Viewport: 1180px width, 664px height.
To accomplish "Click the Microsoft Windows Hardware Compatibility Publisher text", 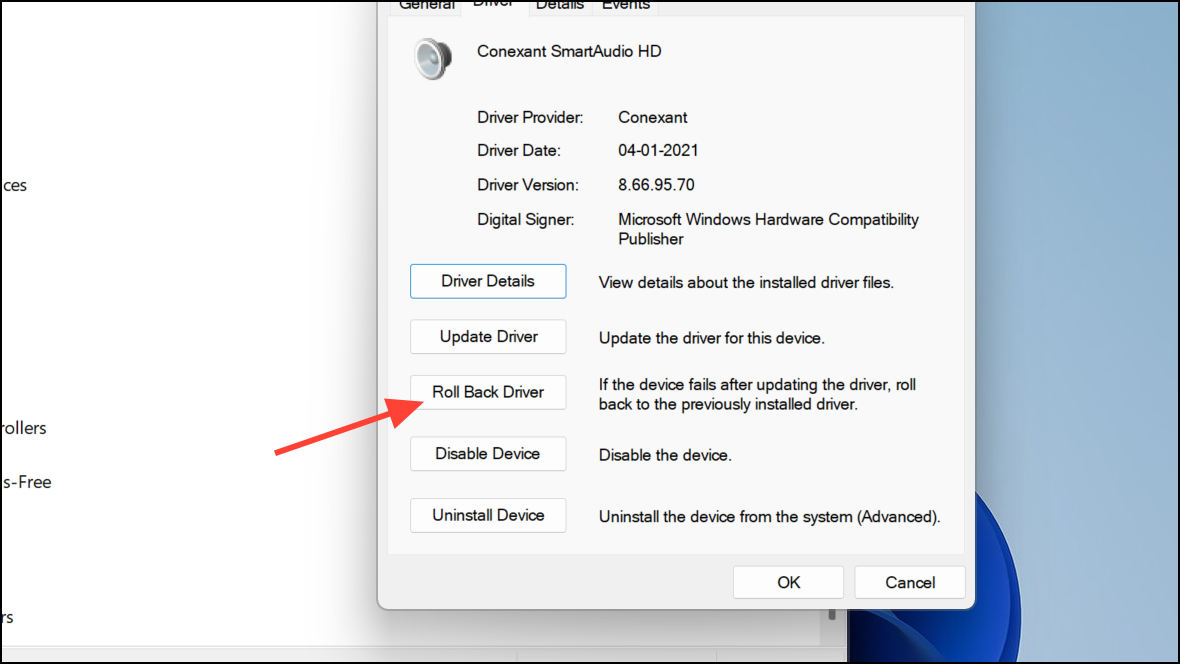I will point(768,229).
